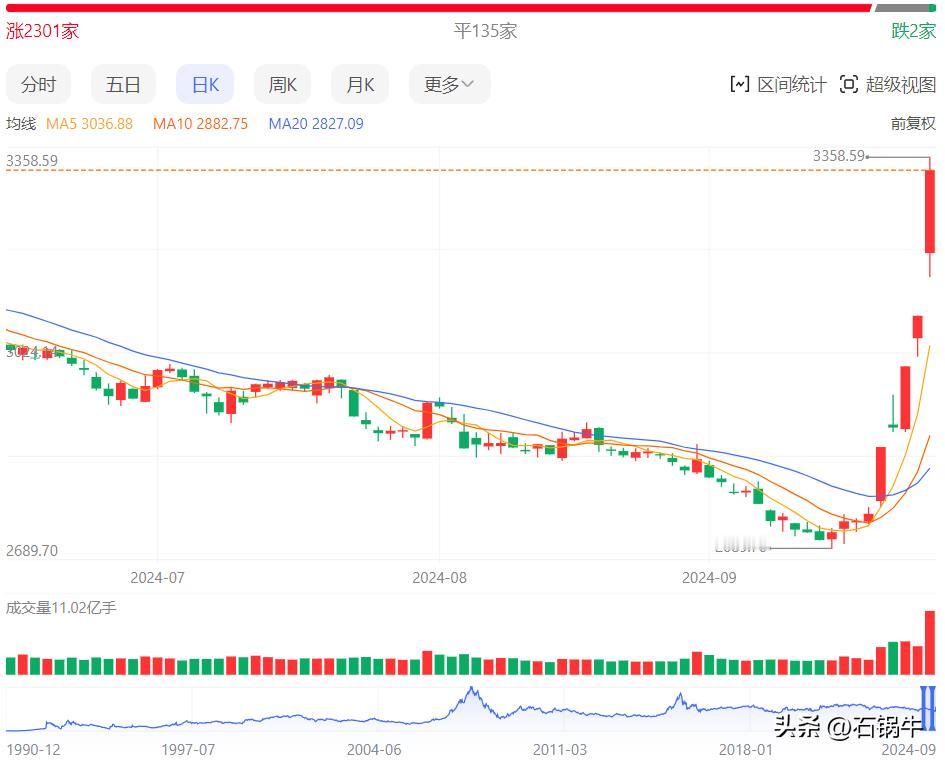Select the 五日 five-day tab

(x=123, y=84)
